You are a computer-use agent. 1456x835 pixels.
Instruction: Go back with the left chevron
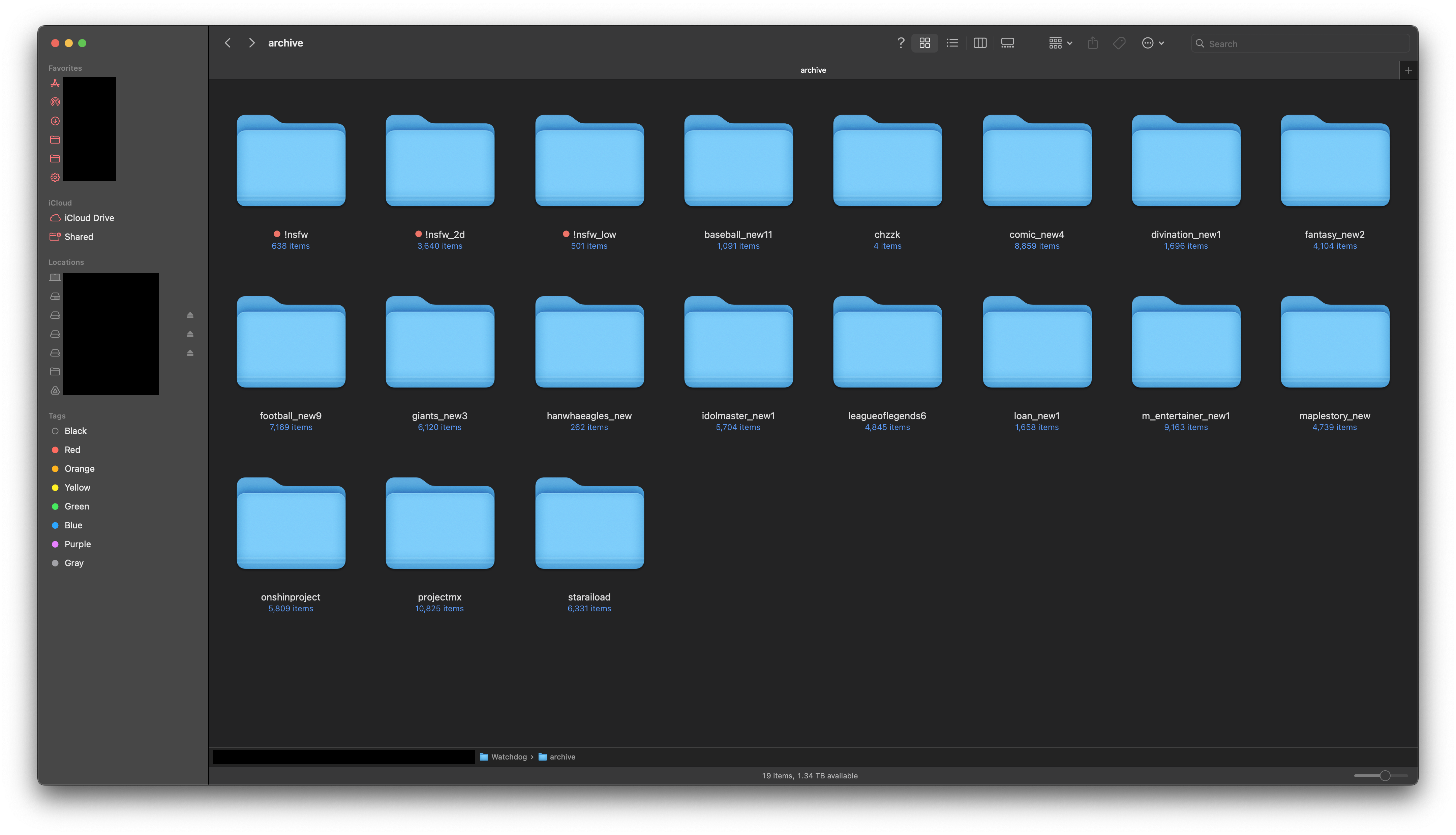click(x=227, y=43)
